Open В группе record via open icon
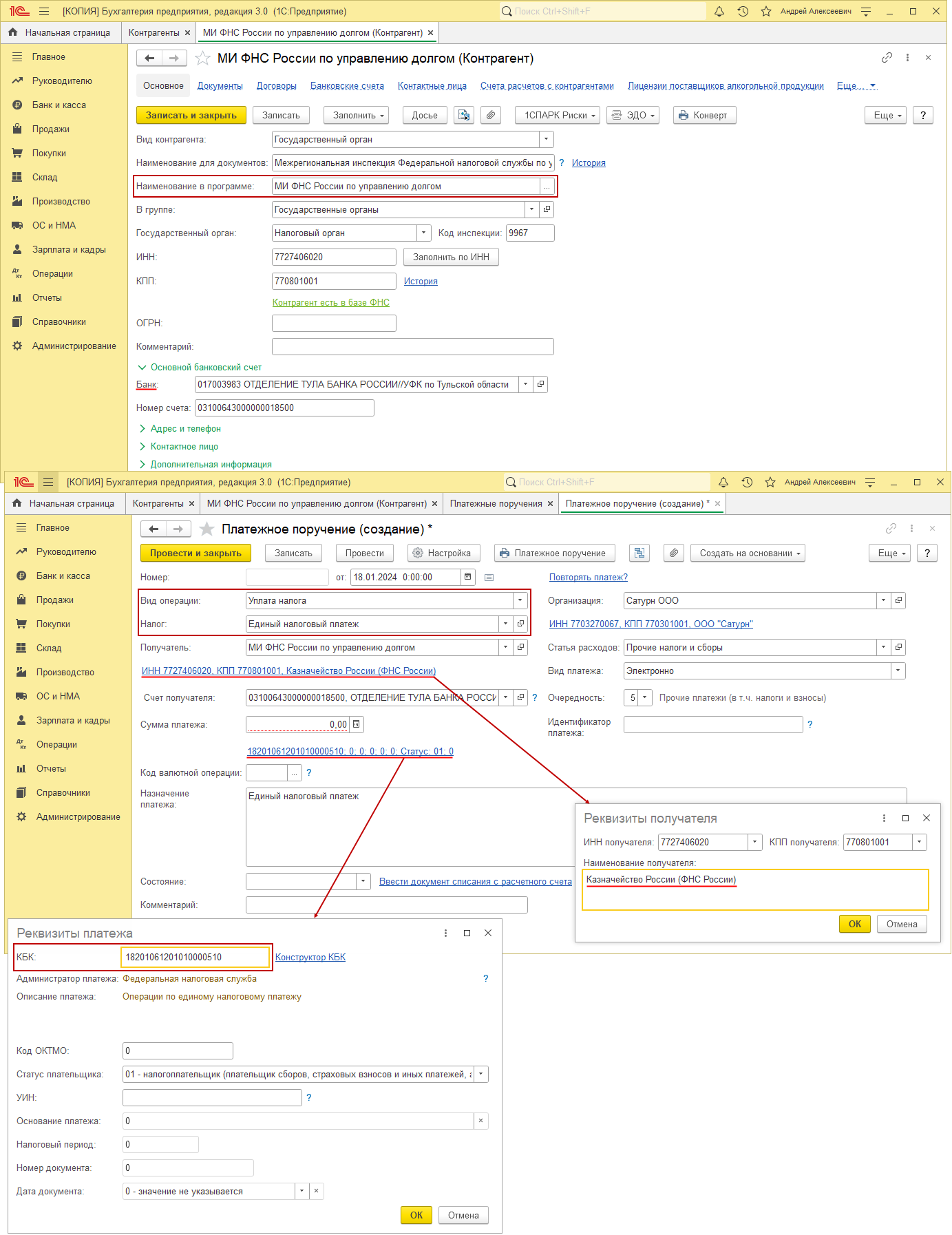The image size is (952, 1235). pos(547,210)
